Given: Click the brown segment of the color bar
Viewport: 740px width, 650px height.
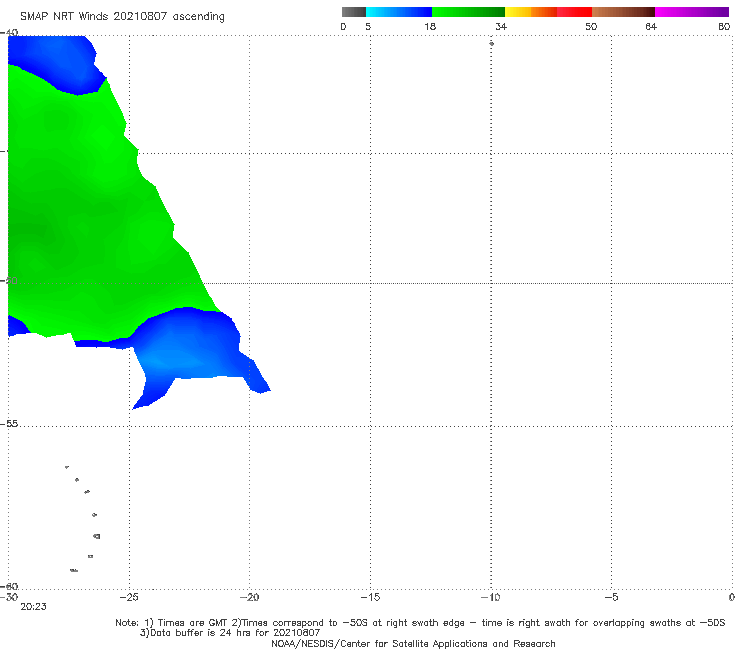Looking at the screenshot, I should [623, 12].
